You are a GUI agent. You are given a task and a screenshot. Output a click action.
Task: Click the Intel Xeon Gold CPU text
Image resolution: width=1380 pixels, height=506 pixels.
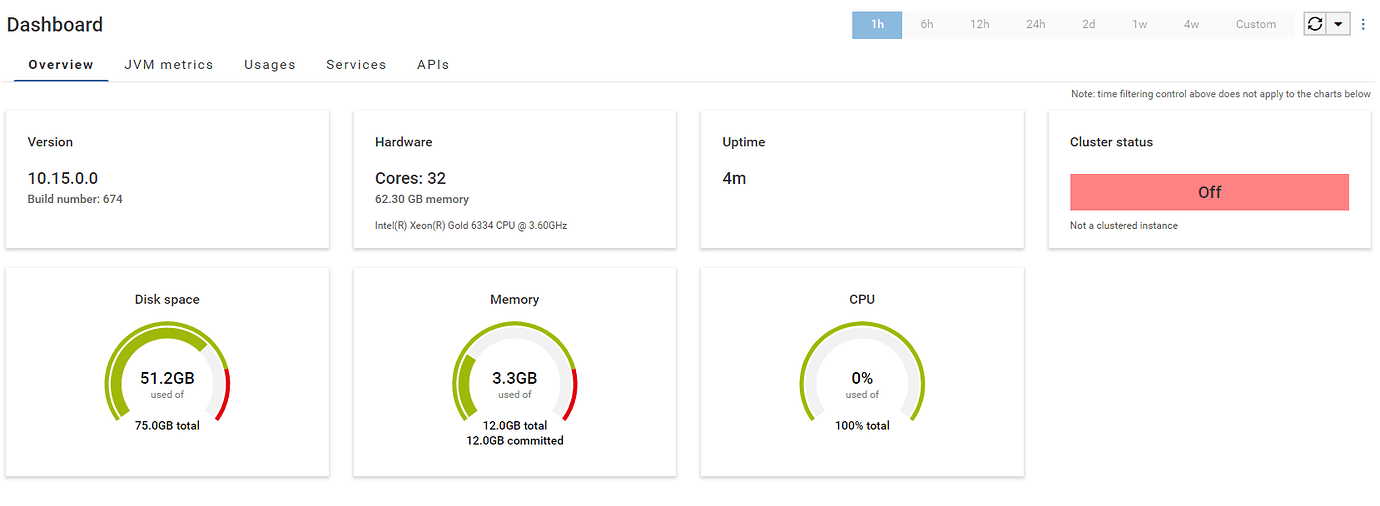pos(471,225)
